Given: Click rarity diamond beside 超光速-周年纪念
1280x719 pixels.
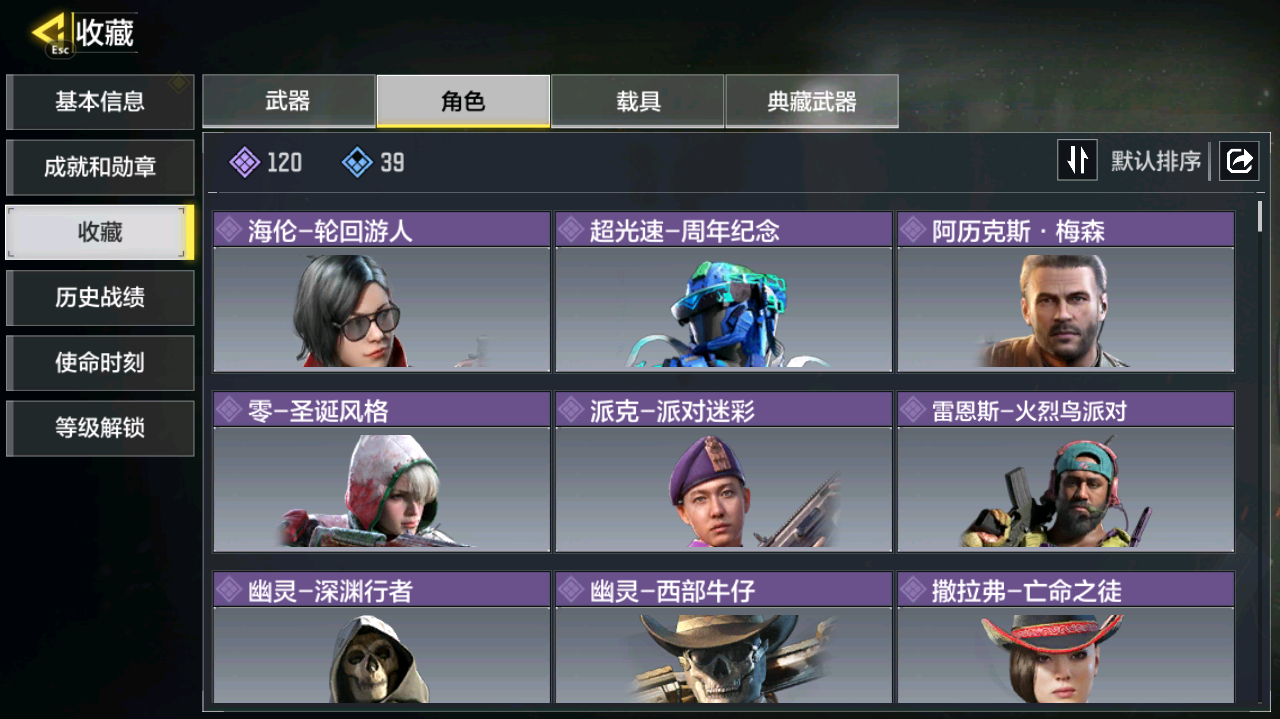Looking at the screenshot, I should (x=571, y=230).
